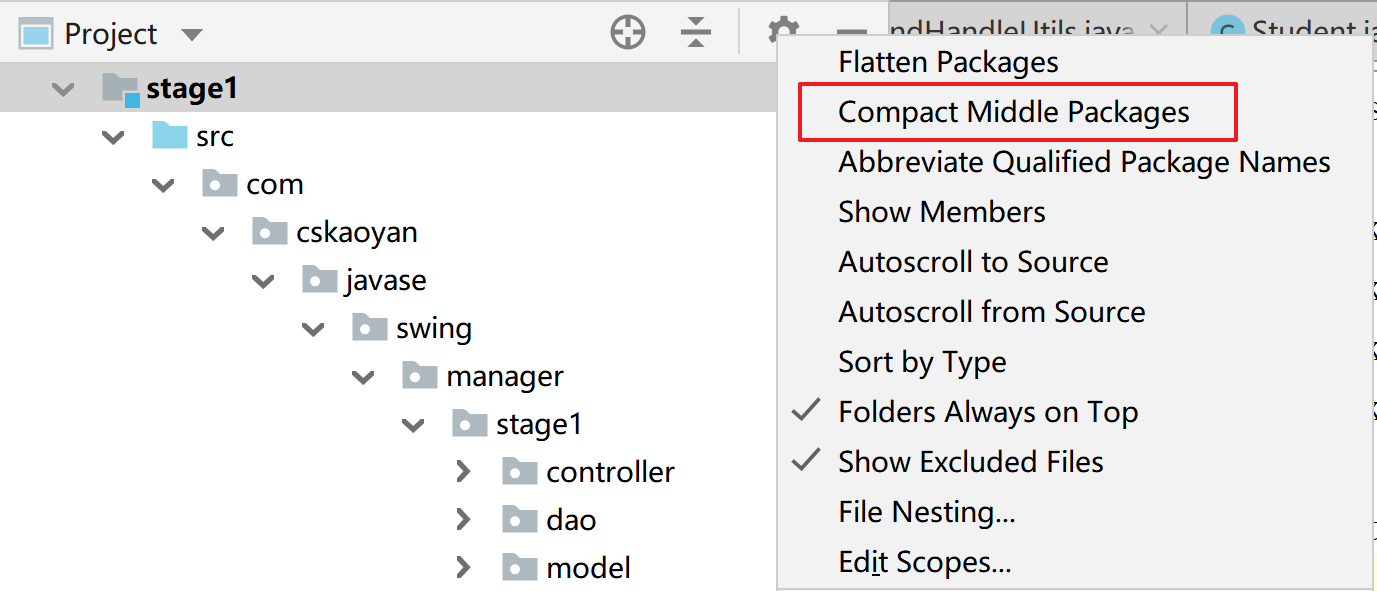This screenshot has height=591, width=1377.
Task: Select the stage1 module folder icon
Action: (x=121, y=89)
